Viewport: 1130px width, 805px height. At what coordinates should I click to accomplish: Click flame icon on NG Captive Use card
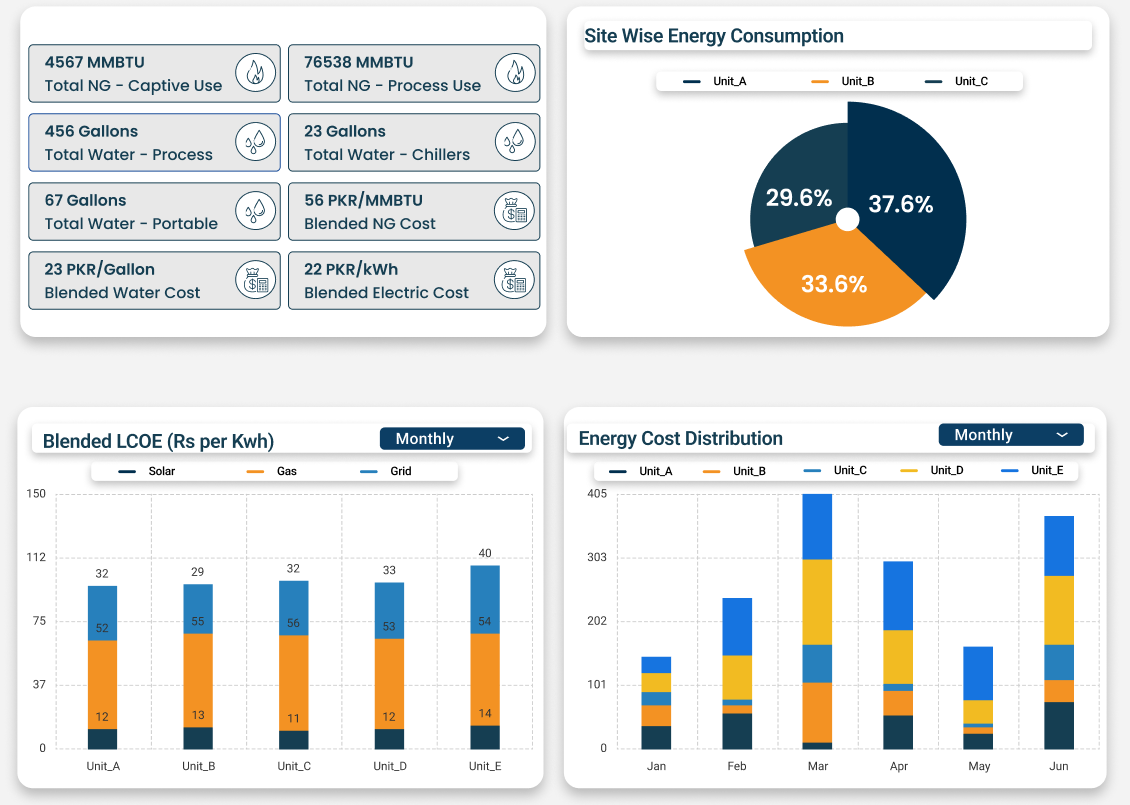click(256, 73)
